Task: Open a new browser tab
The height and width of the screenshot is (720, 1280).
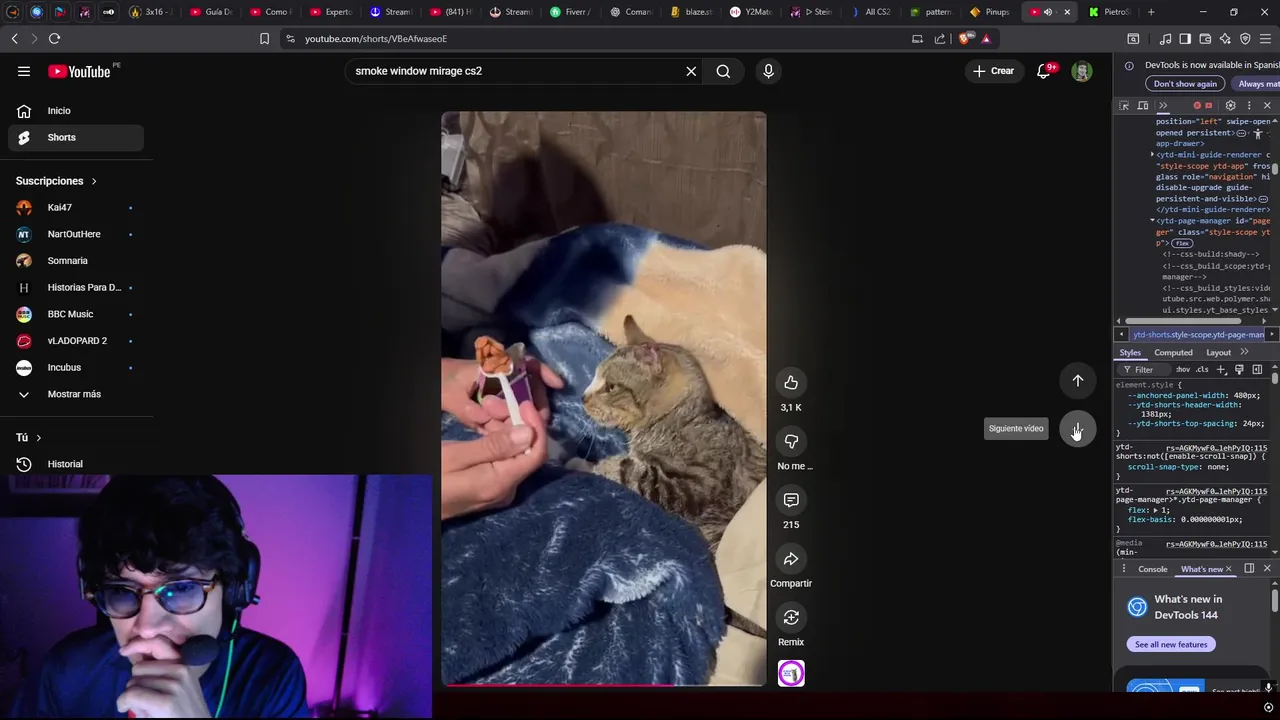Action: point(1151,12)
